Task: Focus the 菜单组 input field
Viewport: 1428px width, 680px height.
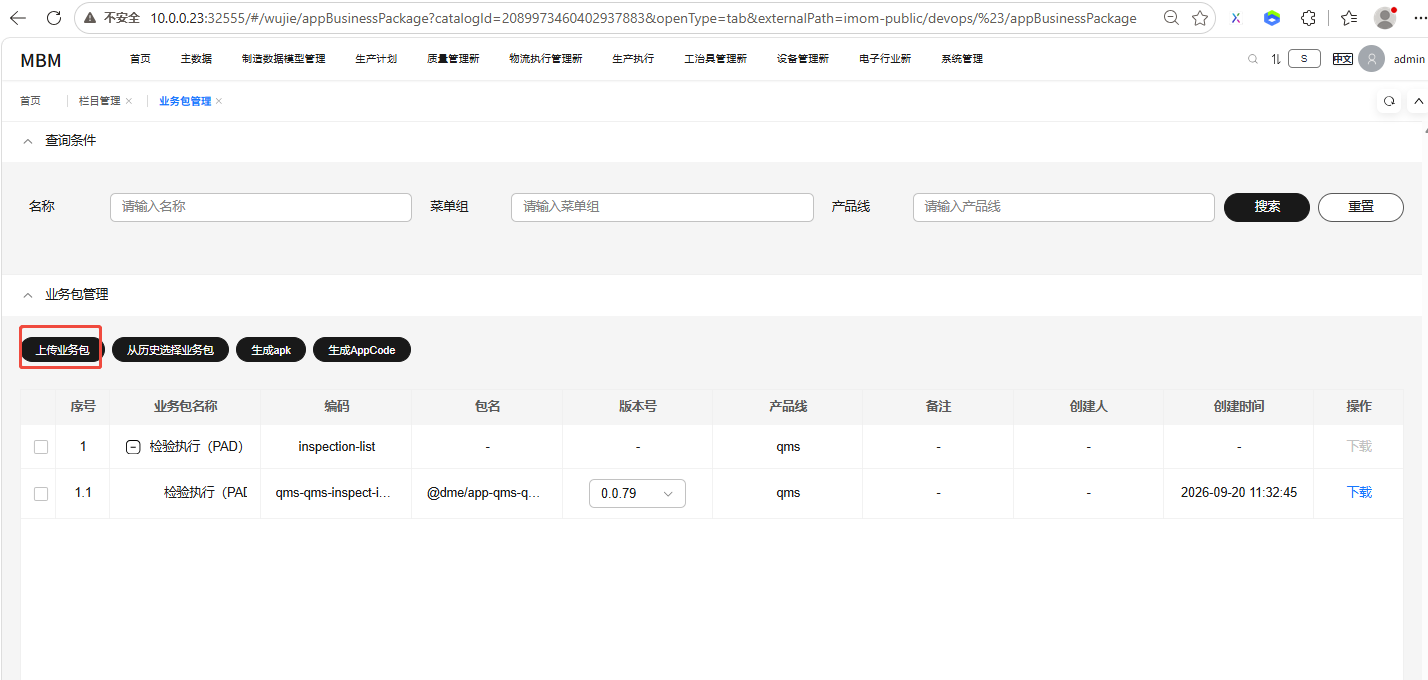Action: (x=662, y=207)
